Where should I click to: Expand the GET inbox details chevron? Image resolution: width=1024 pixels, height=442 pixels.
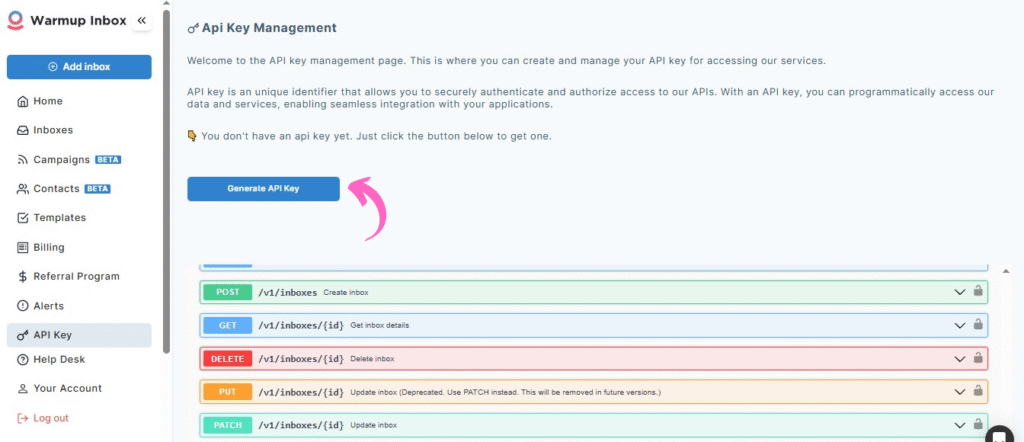coord(959,325)
